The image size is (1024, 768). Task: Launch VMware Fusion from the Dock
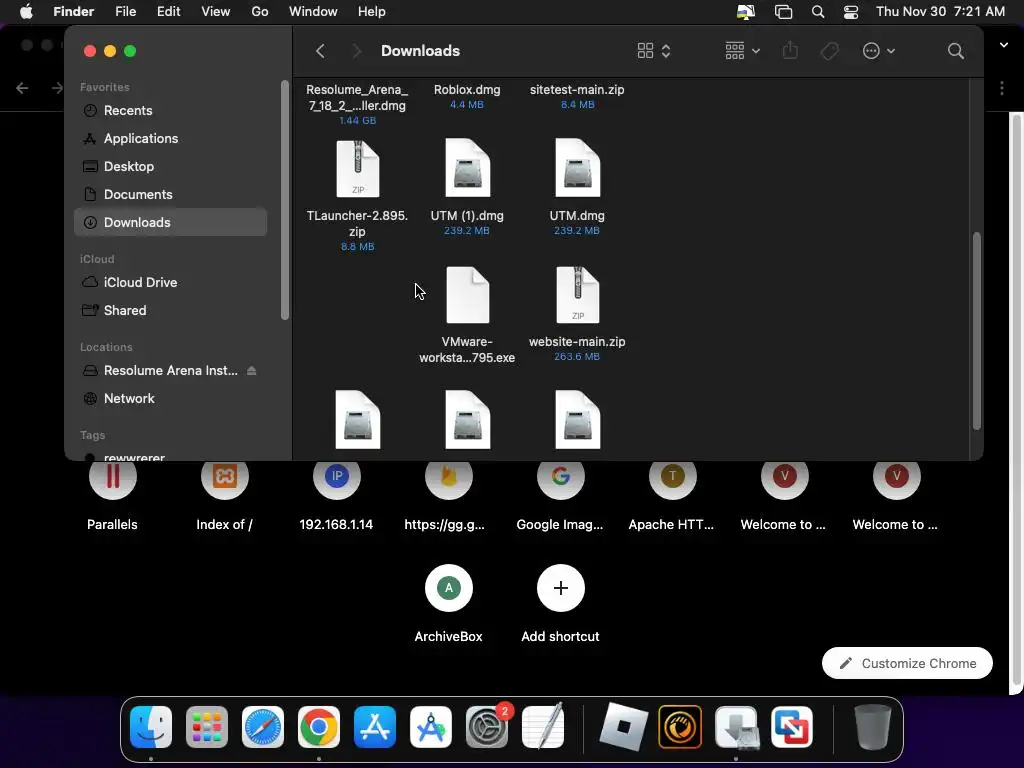point(792,727)
